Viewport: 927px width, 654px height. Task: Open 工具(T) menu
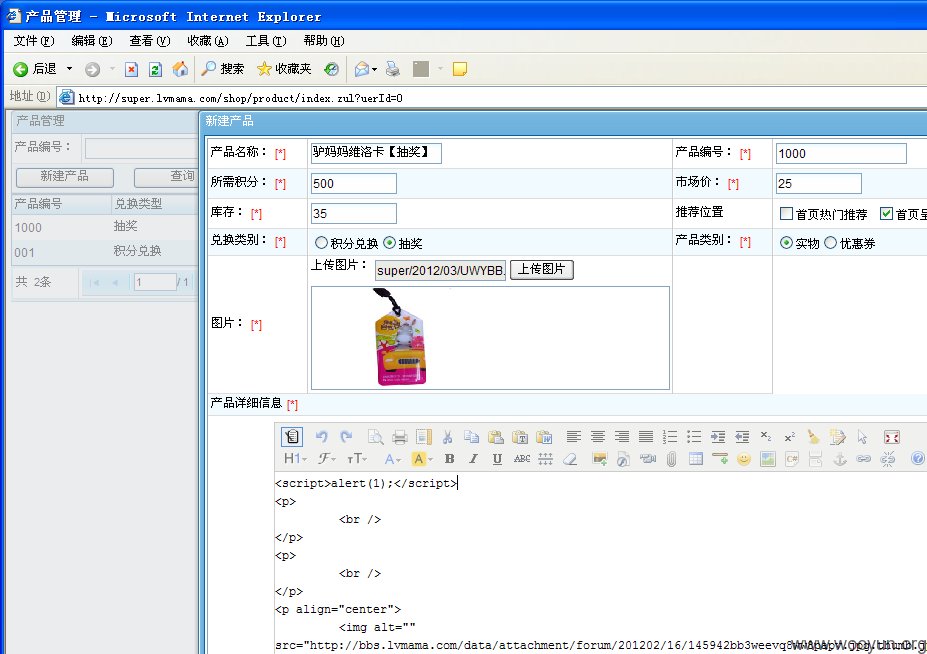(266, 41)
